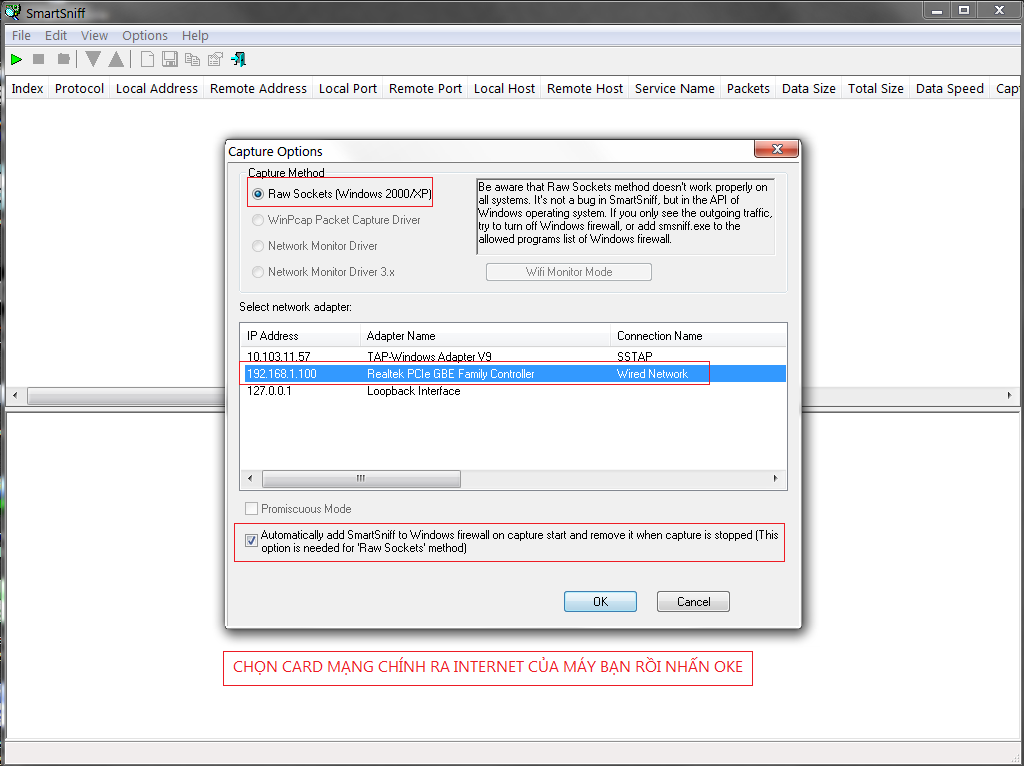The image size is (1024, 768).
Task: Click the Exit door icon in toolbar
Action: coord(238,60)
